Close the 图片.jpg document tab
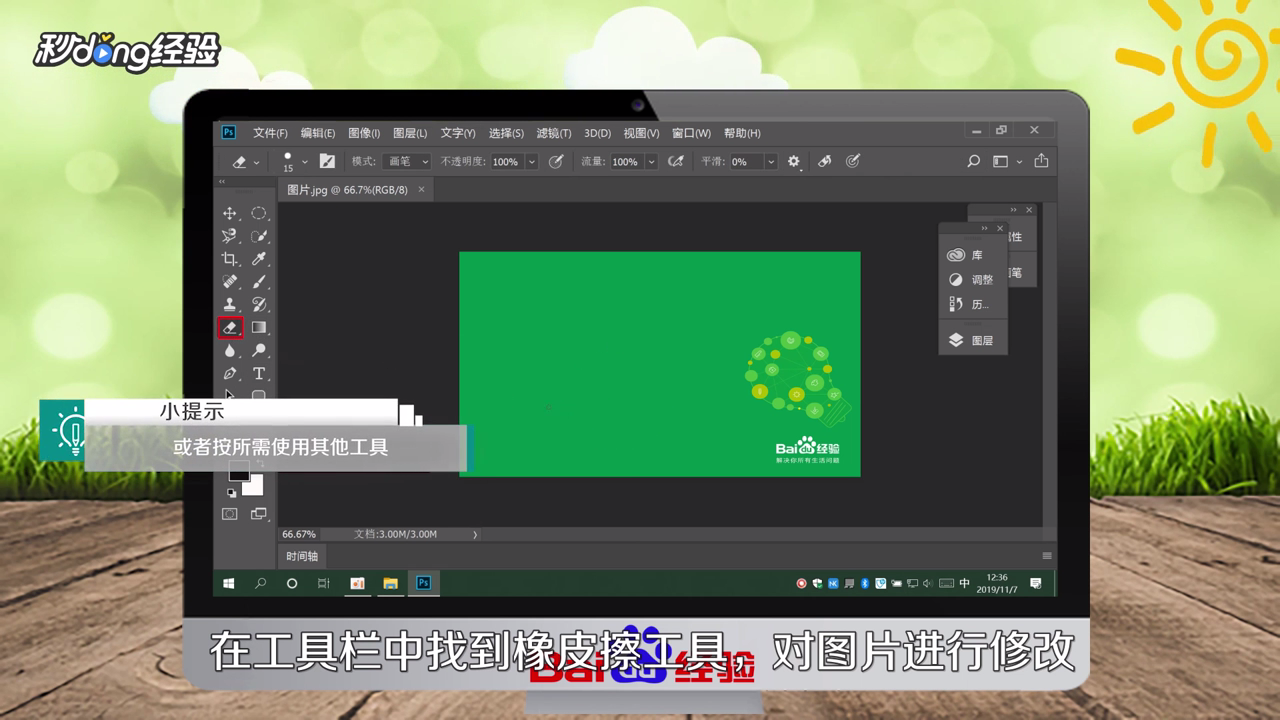Screen dimensions: 1280x720 click(421, 189)
